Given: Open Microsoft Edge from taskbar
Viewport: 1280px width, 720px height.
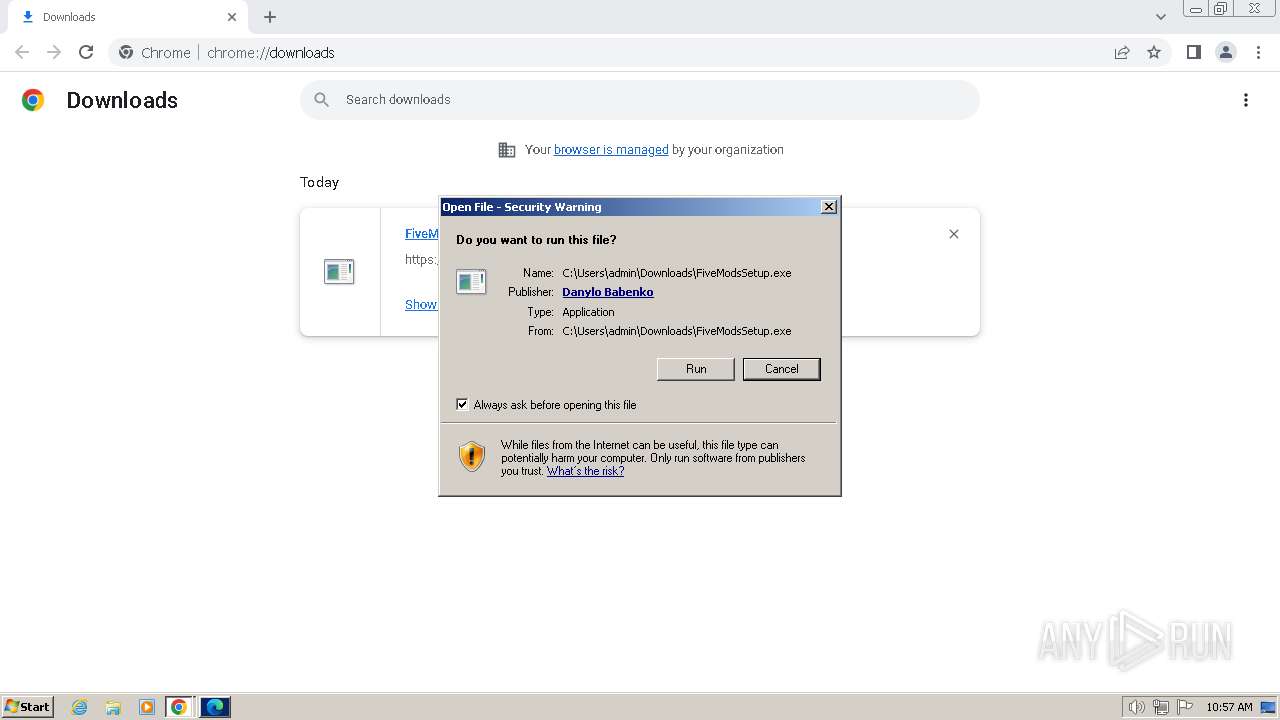Looking at the screenshot, I should coord(215,707).
